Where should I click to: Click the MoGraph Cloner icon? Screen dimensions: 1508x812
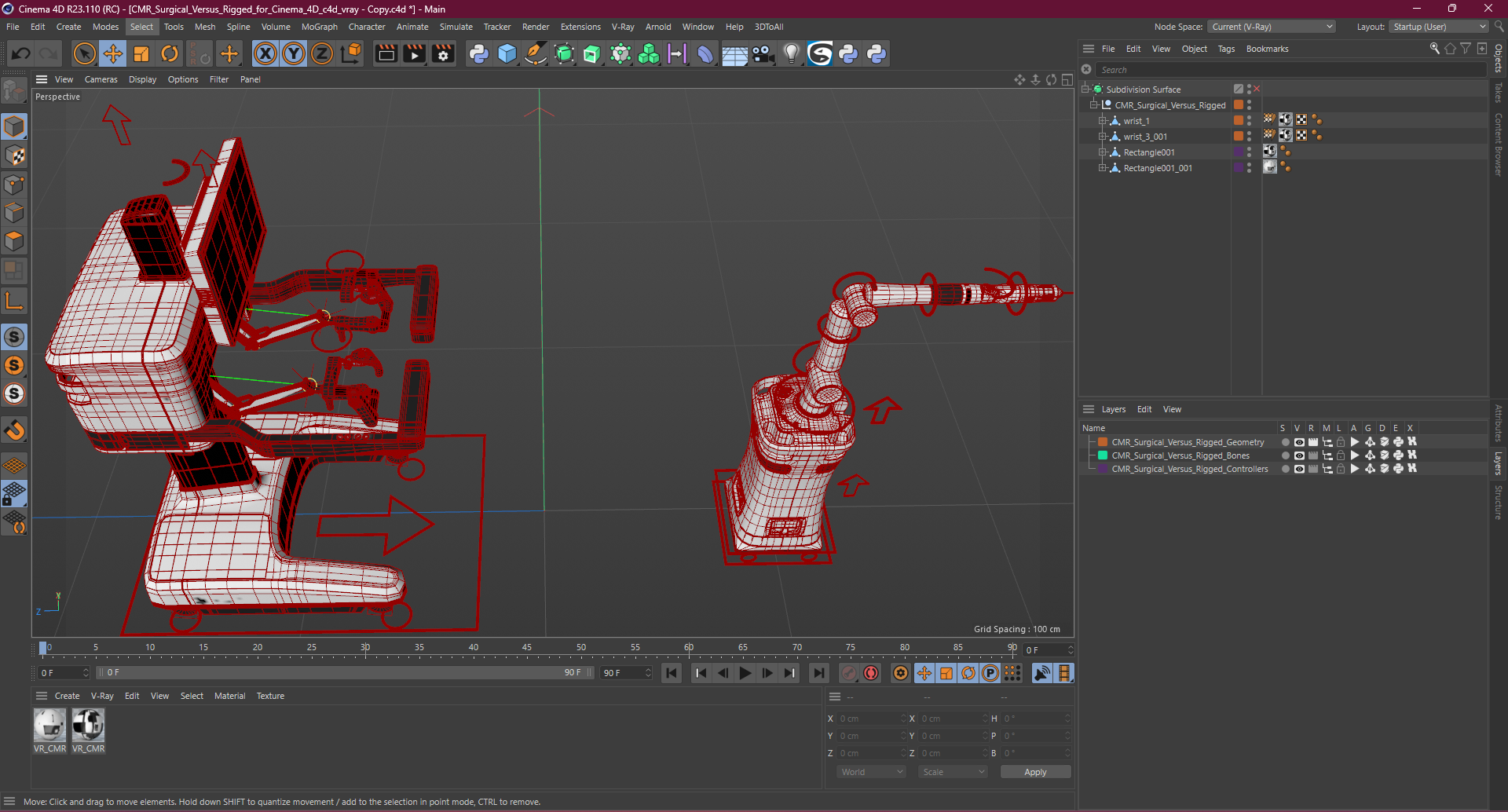pyautogui.click(x=649, y=53)
